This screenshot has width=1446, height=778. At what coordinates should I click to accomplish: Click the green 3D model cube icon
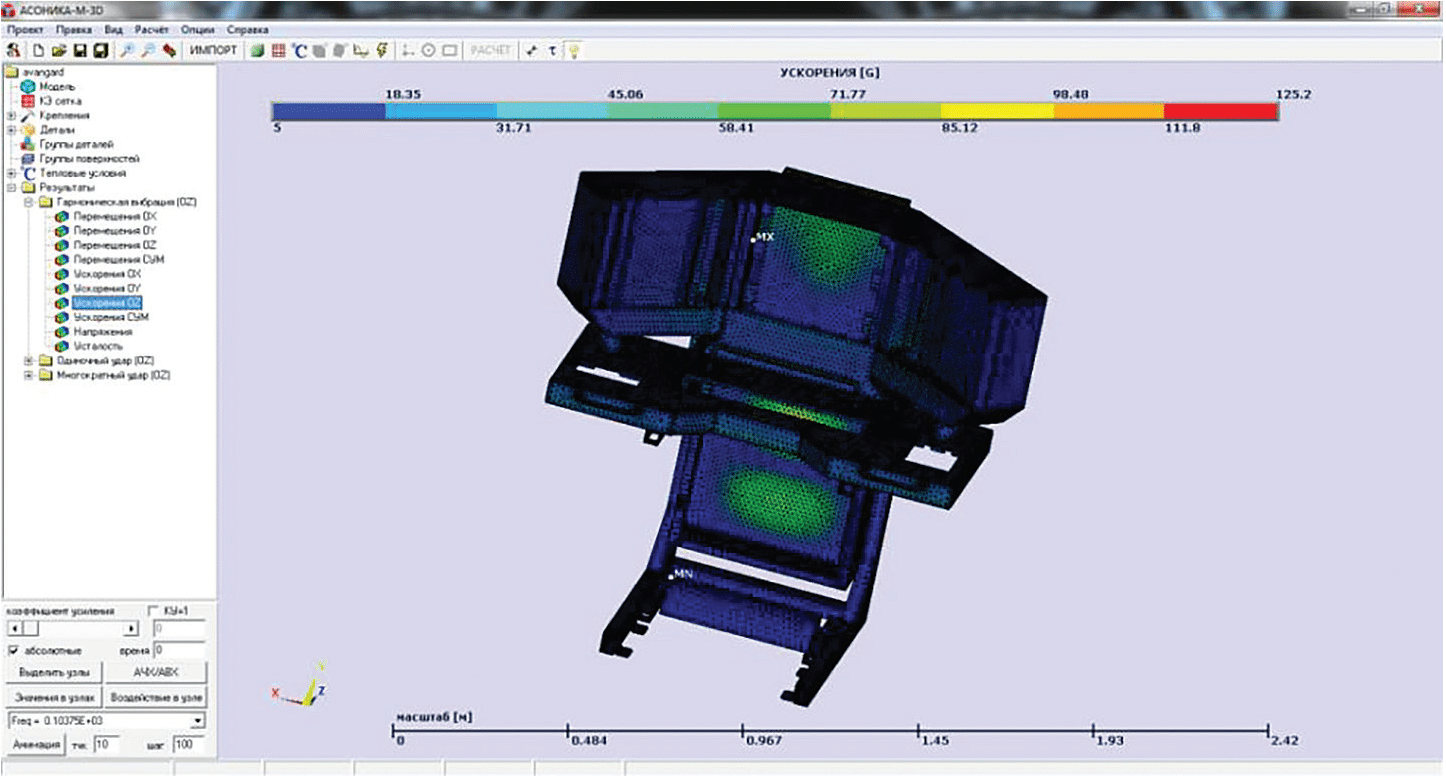pyautogui.click(x=258, y=50)
